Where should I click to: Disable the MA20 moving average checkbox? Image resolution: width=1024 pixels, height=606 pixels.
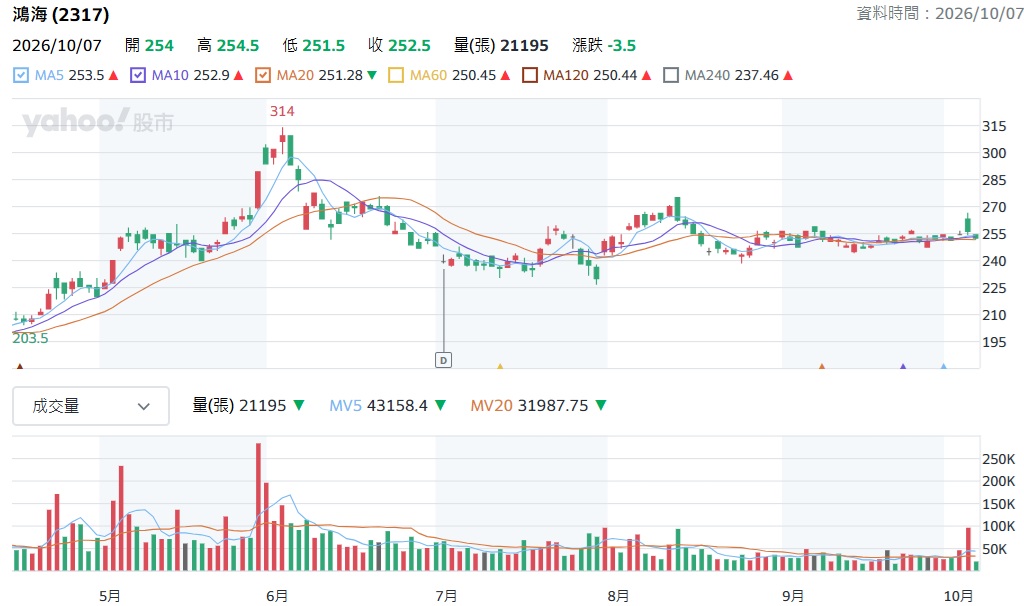[263, 75]
